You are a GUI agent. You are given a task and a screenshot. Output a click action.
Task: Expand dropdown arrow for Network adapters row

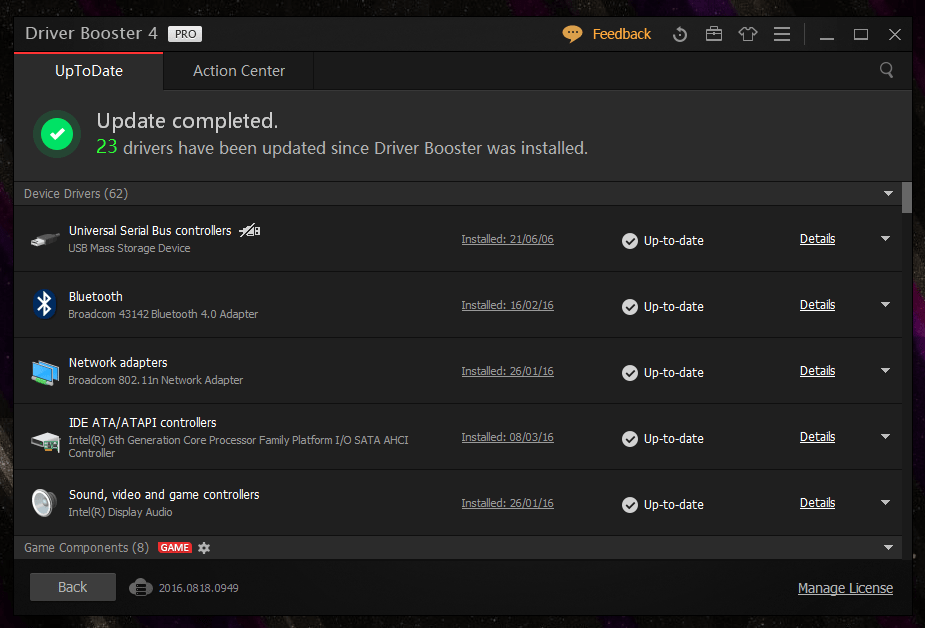tap(885, 371)
